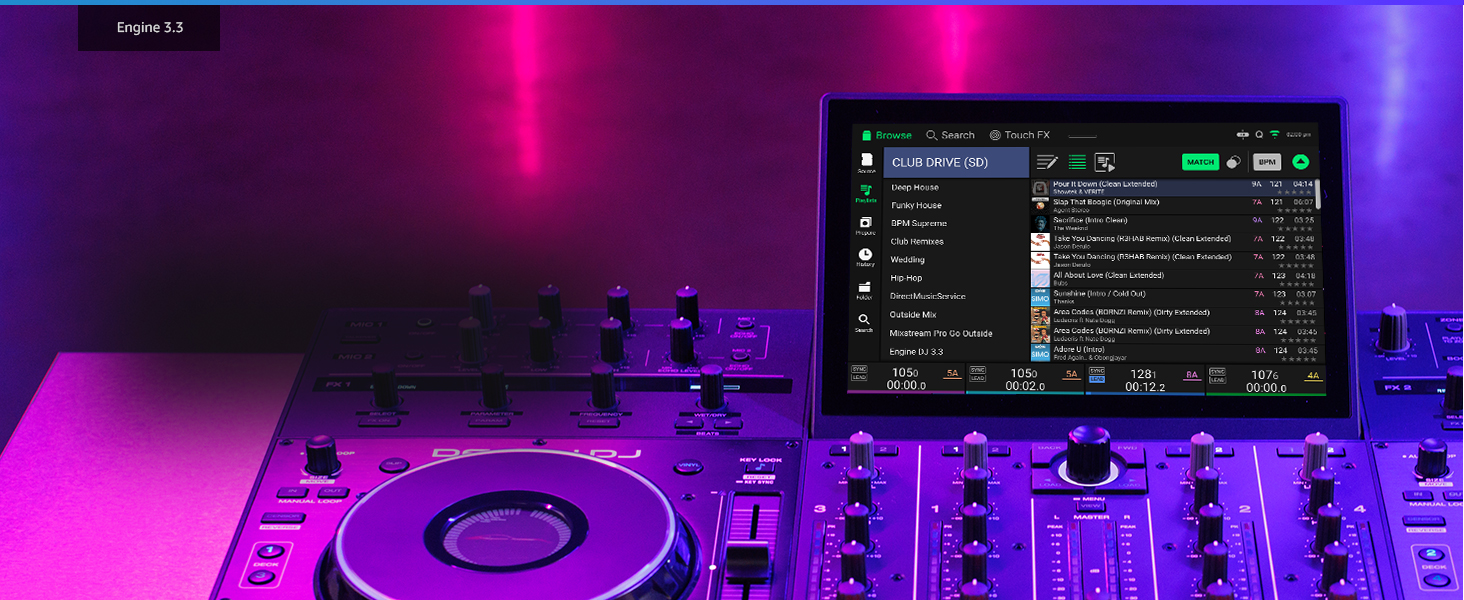The width and height of the screenshot is (1464, 600).
Task: Tap the Q quantize status icon
Action: (x=1260, y=134)
